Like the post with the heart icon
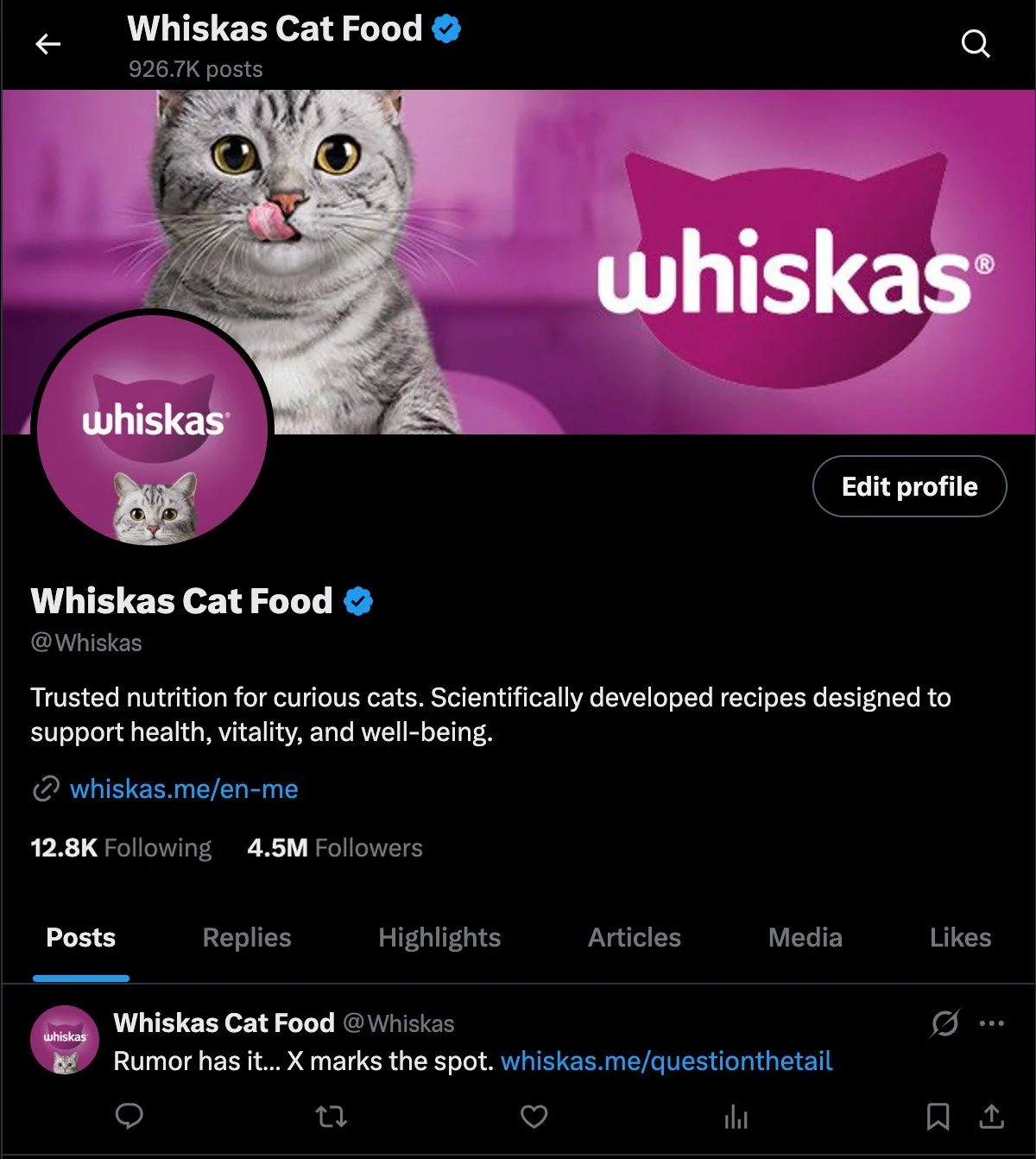Viewport: 1036px width, 1159px height. click(x=534, y=1117)
